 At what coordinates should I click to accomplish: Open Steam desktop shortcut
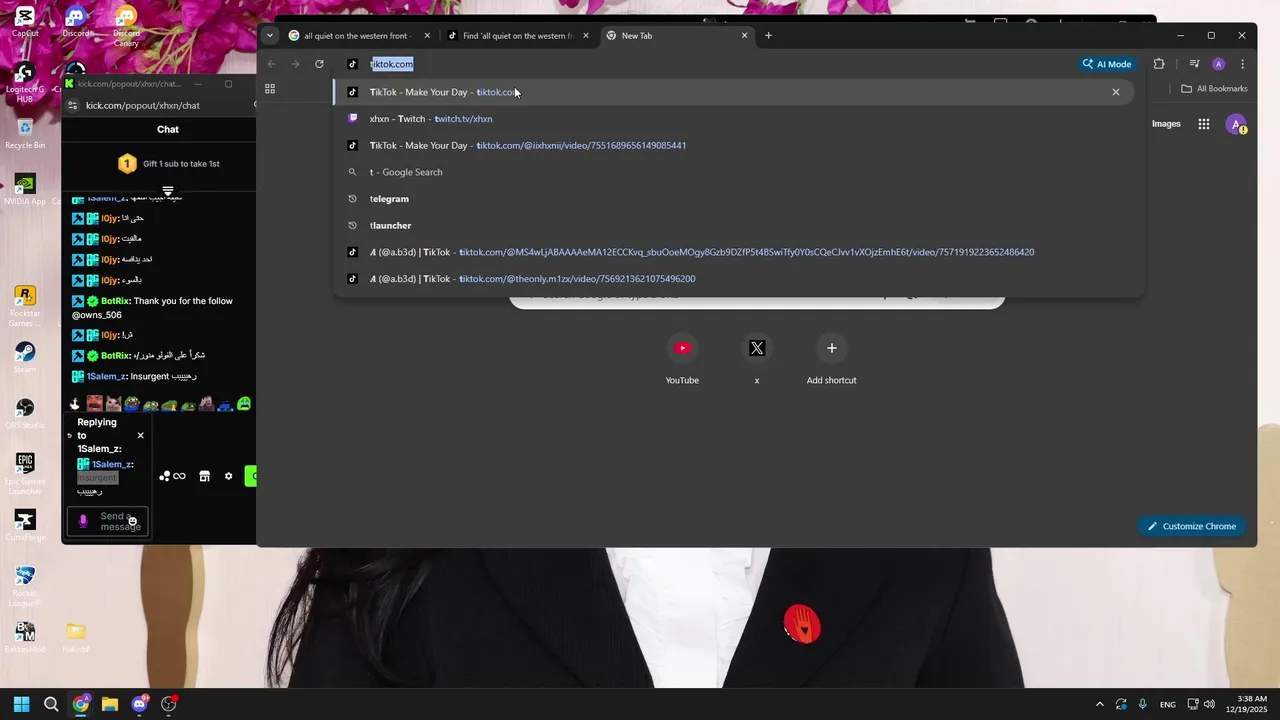[25, 358]
